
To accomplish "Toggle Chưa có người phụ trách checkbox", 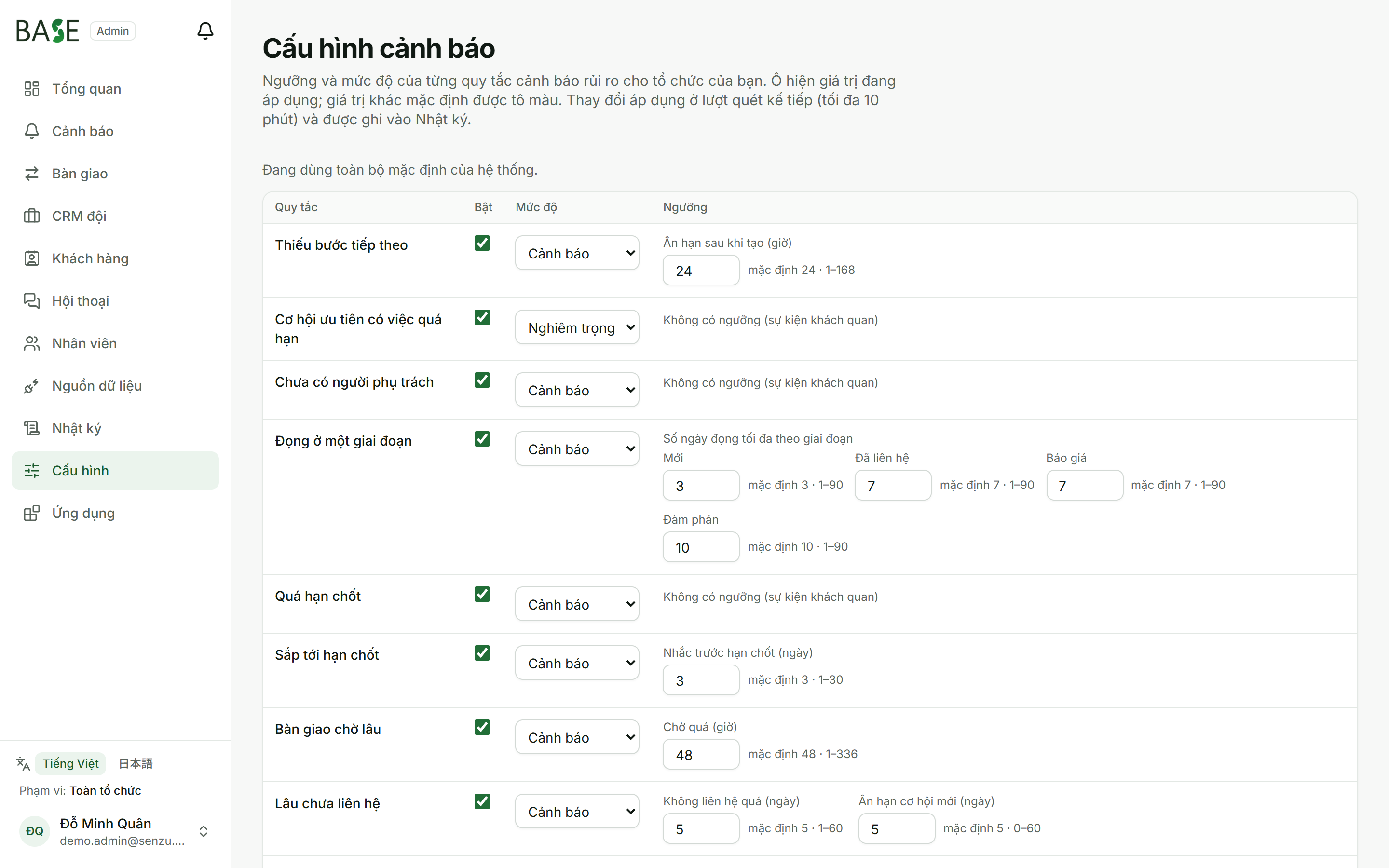I will pos(482,380).
